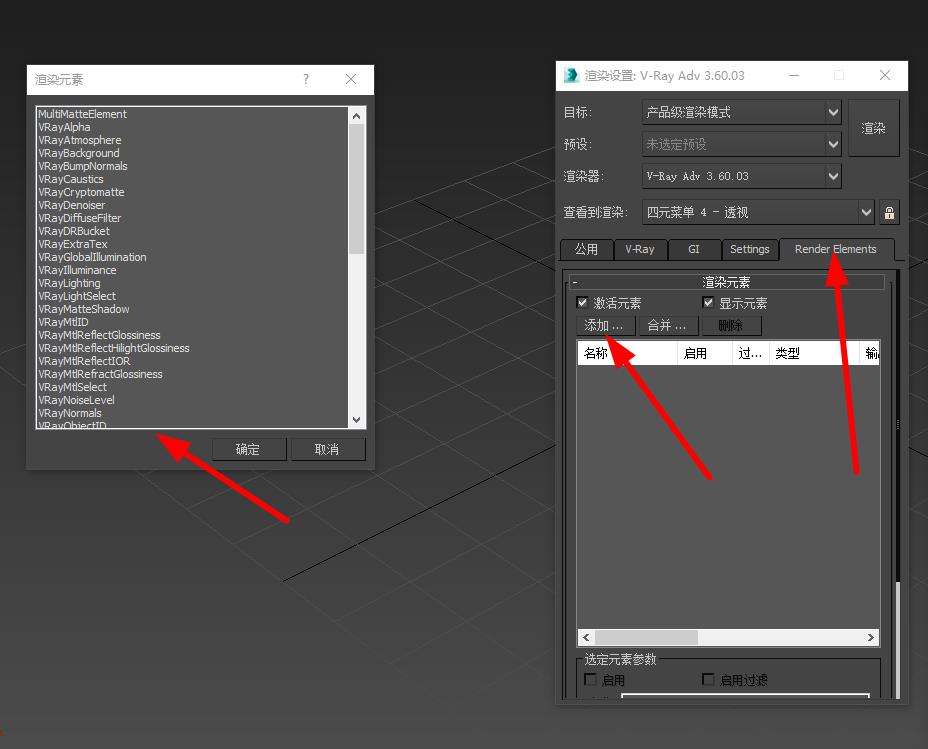Switch to the Settings tab
Image resolution: width=928 pixels, height=749 pixels.
click(x=749, y=250)
